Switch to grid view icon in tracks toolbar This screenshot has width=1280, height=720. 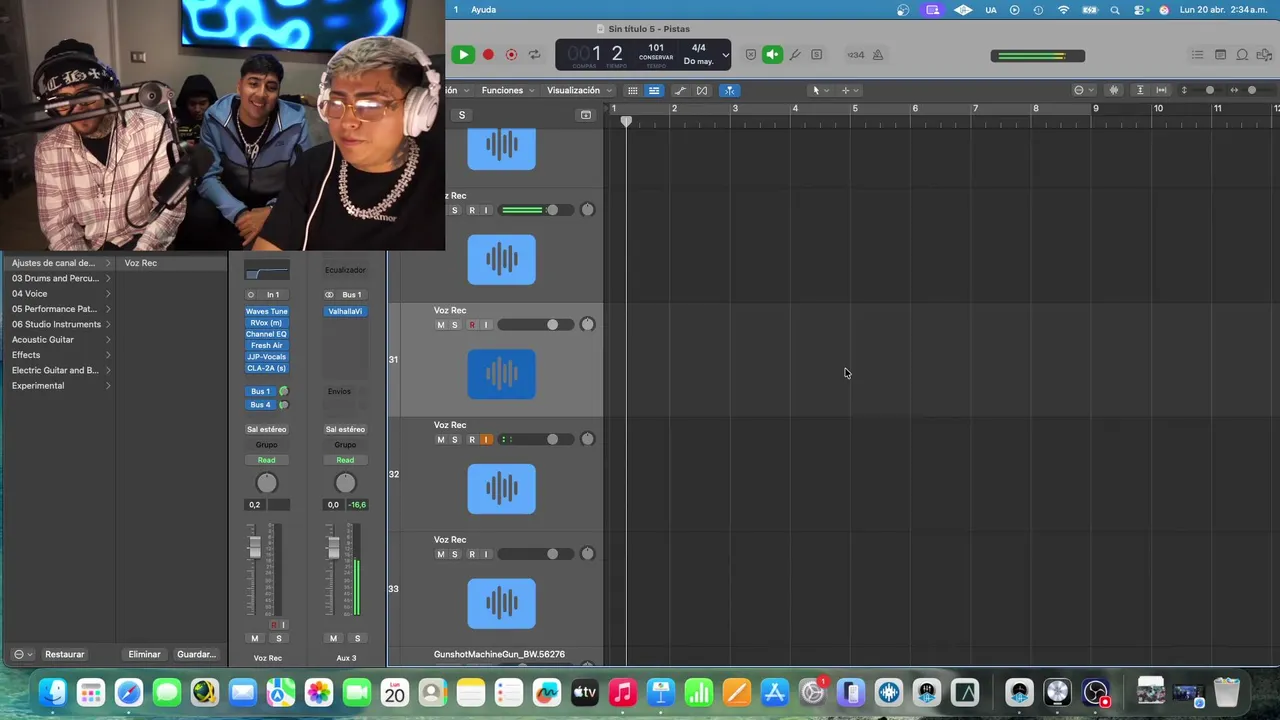click(x=632, y=90)
